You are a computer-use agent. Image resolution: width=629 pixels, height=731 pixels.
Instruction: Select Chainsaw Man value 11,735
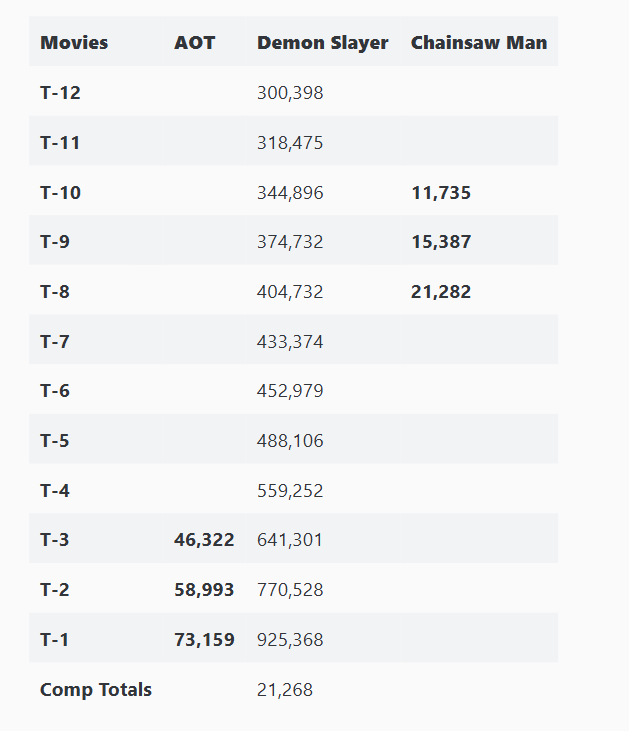441,193
